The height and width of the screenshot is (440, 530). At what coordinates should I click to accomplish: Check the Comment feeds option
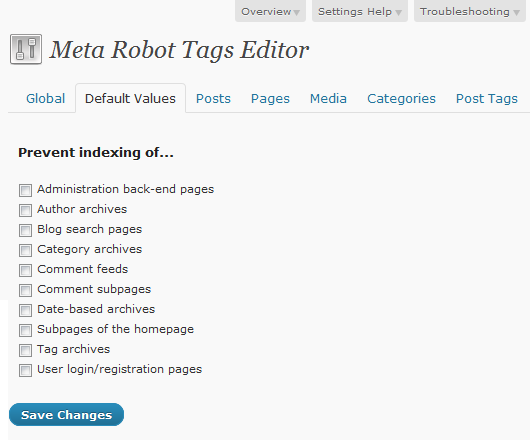click(x=25, y=270)
